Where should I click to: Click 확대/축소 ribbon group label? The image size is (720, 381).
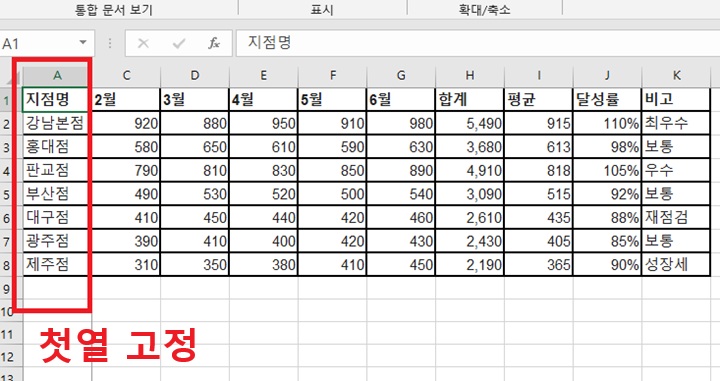[x=484, y=10]
